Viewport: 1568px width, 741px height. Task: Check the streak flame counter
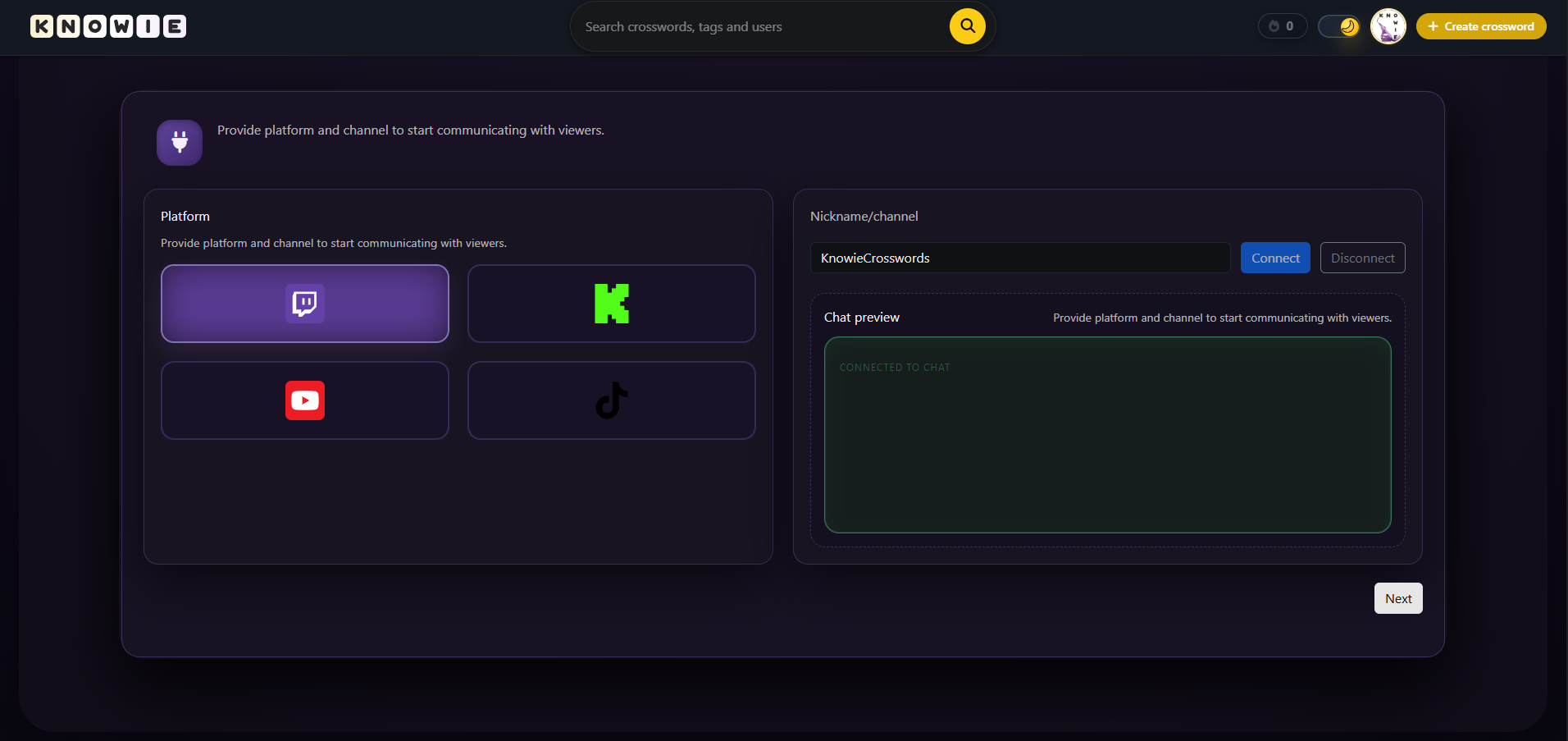tap(1282, 25)
